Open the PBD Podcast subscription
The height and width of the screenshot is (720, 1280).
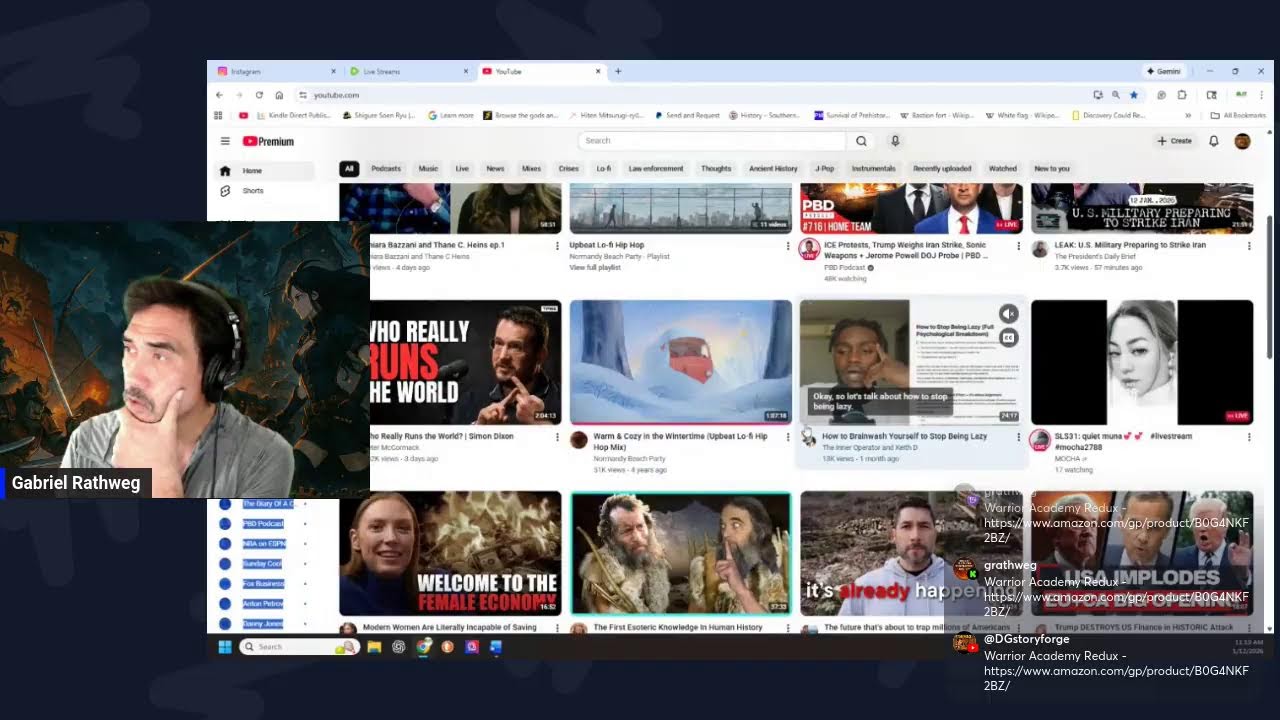click(x=263, y=524)
